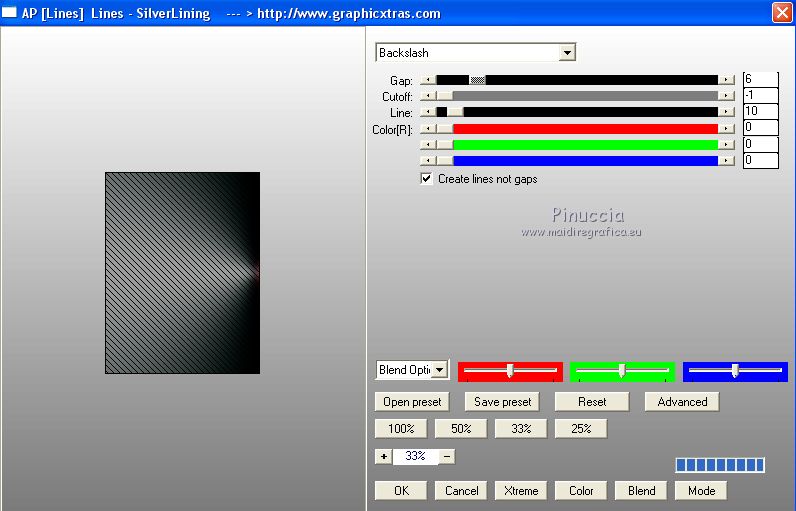
Task: Adjust the blue blend slider handle
Action: click(x=735, y=370)
